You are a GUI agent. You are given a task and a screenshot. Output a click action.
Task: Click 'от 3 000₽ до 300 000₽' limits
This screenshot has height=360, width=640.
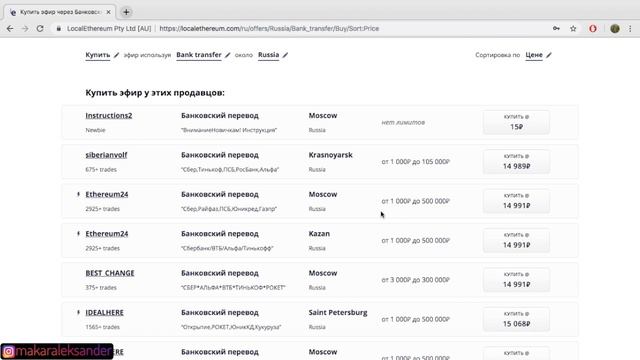416,280
